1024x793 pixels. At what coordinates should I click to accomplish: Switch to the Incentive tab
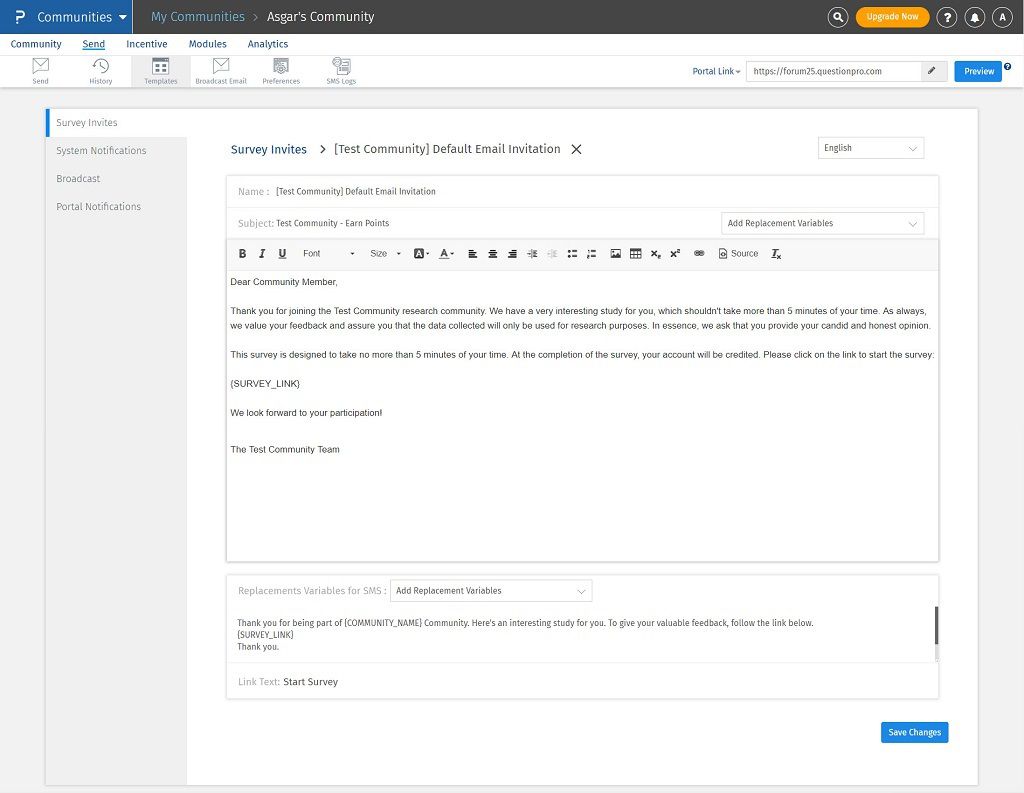point(147,44)
